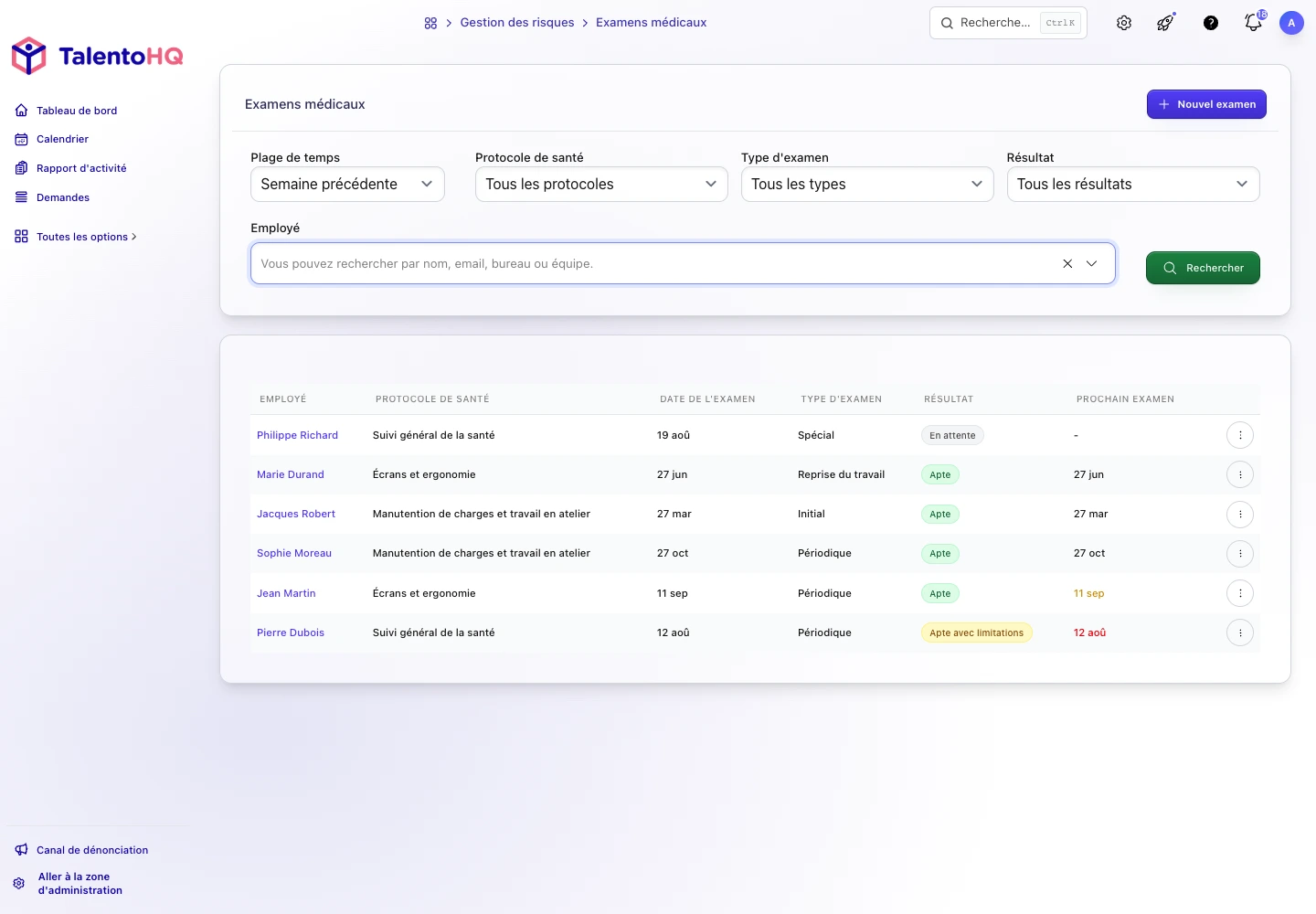Open notifications bell icon
Viewport: 1316px width, 914px height.
tap(1253, 23)
